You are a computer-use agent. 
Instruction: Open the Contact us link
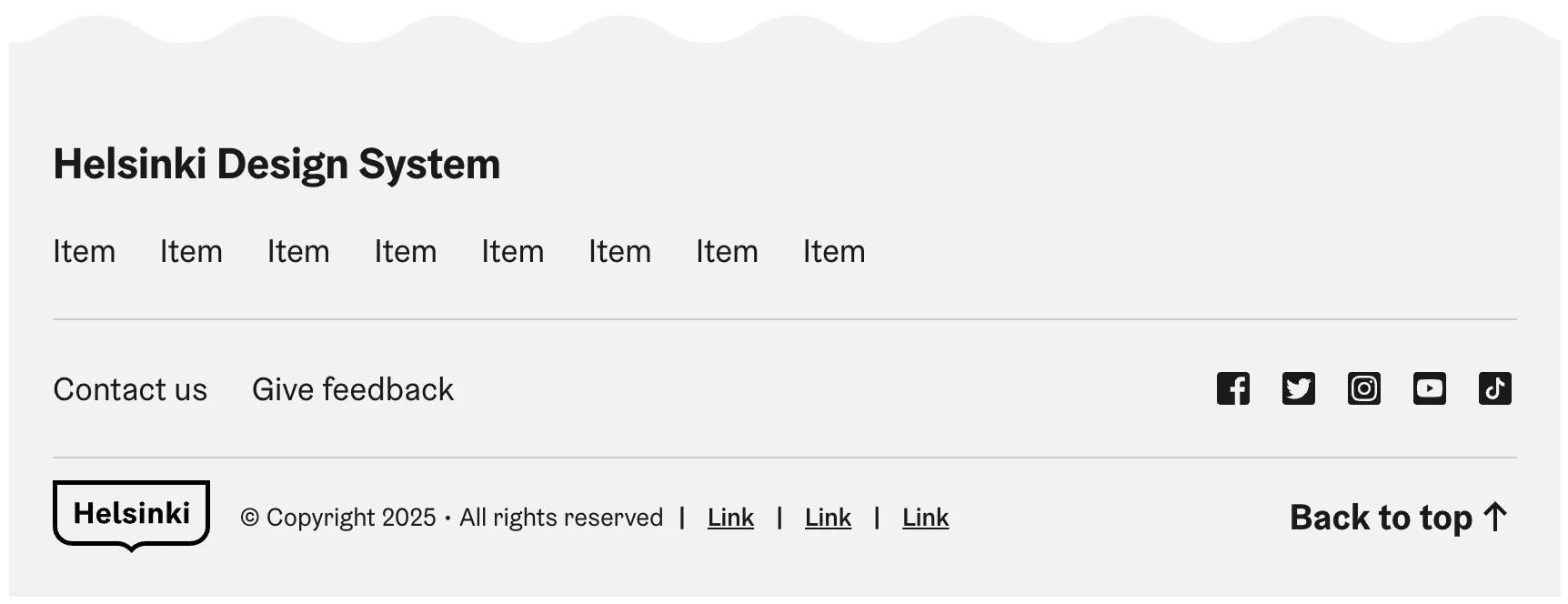(x=130, y=389)
